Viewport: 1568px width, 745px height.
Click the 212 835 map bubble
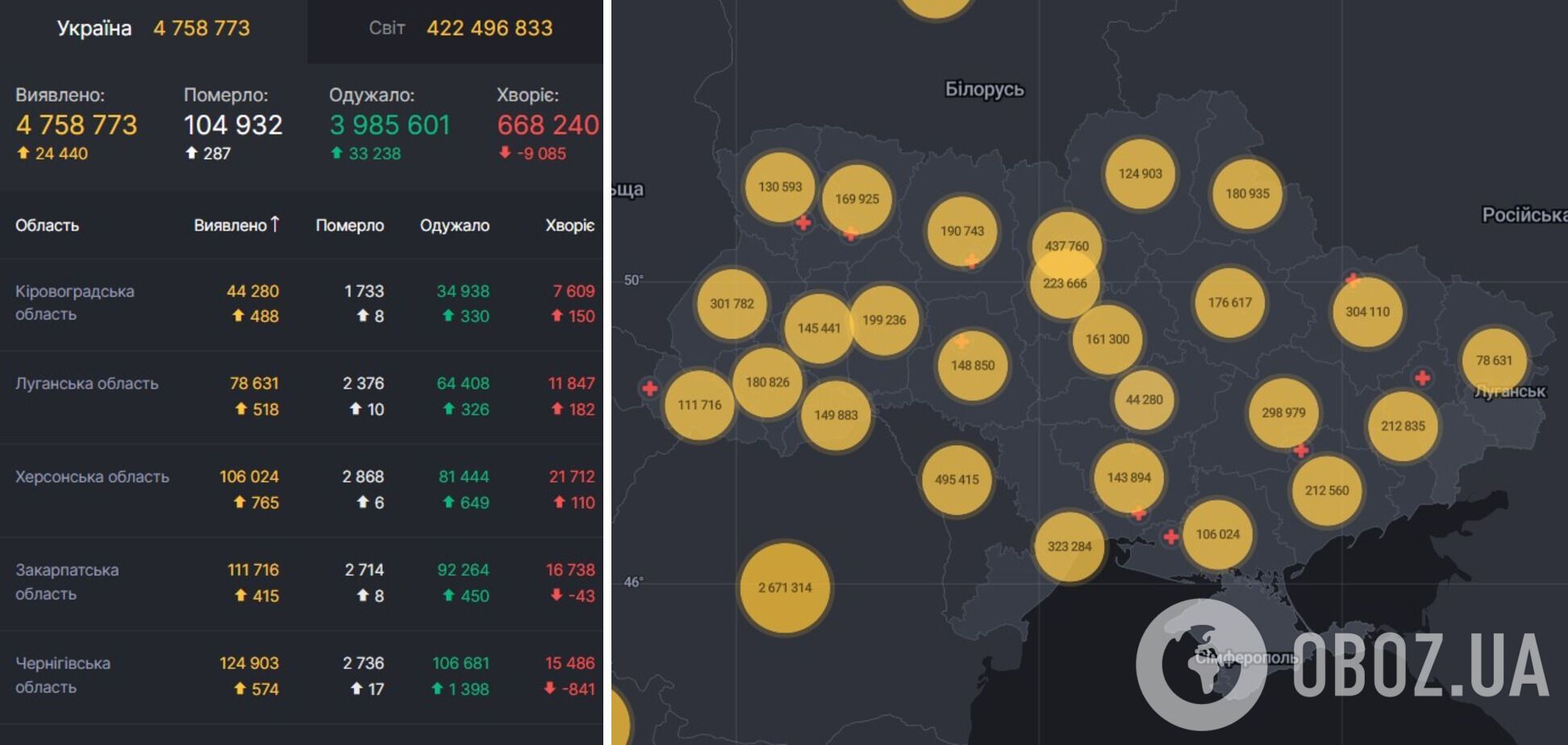coord(1403,427)
